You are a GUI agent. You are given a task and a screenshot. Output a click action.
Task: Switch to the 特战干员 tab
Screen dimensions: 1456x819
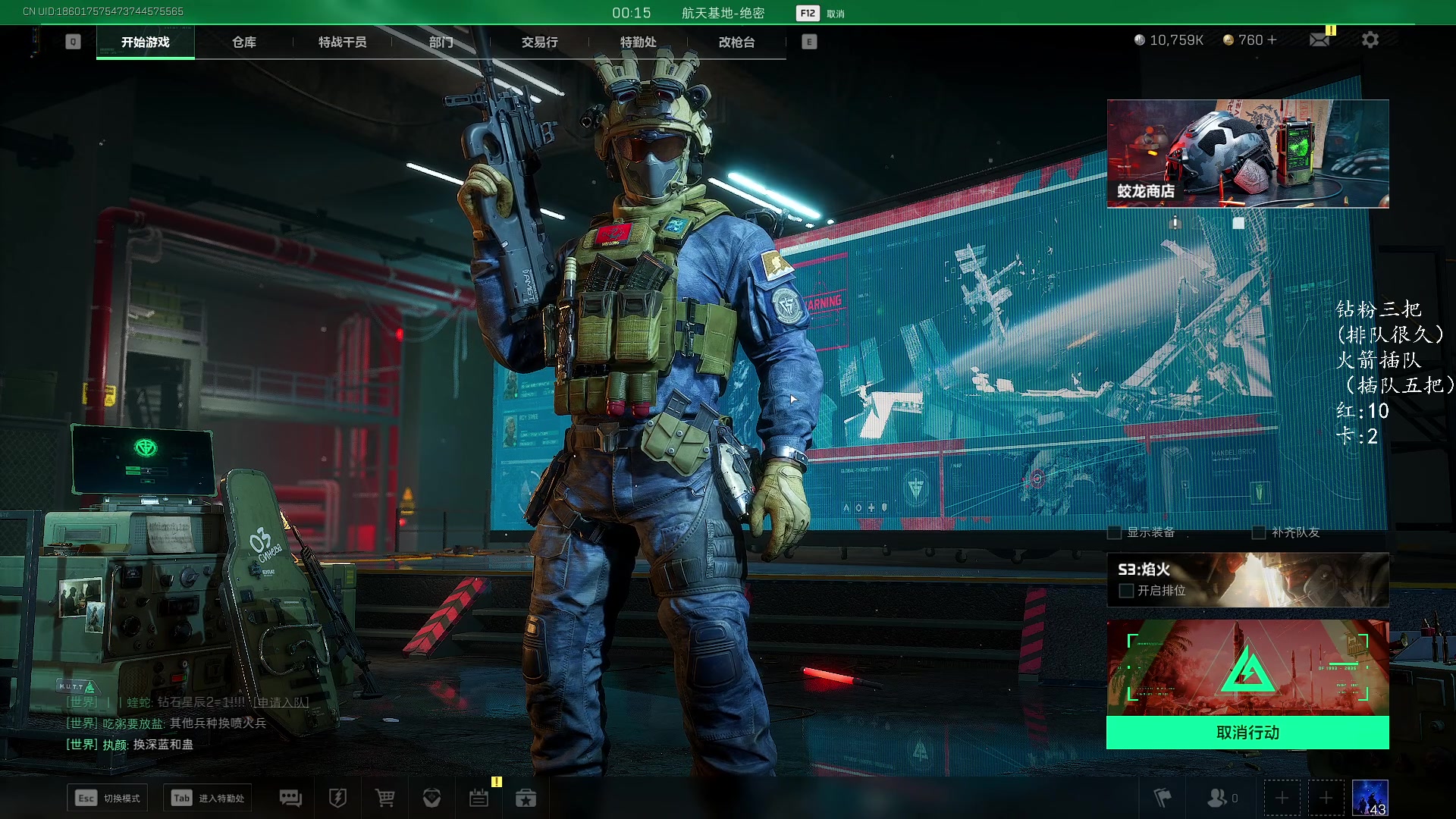343,42
